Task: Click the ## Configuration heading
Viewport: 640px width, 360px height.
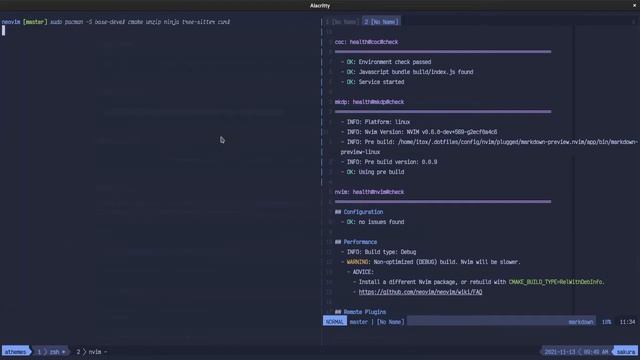Action: point(359,212)
